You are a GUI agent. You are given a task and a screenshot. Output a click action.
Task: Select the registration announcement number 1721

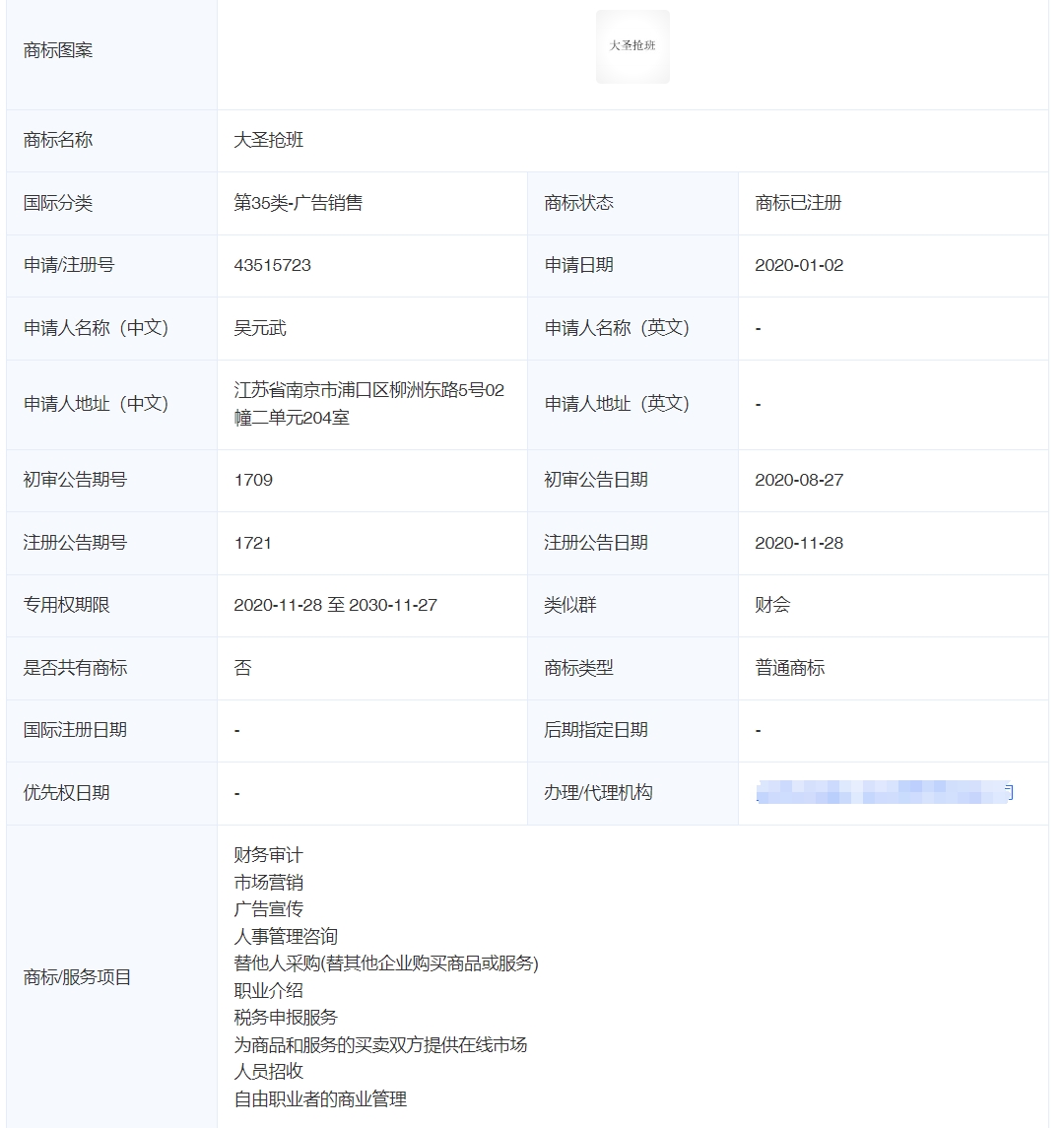[247, 543]
